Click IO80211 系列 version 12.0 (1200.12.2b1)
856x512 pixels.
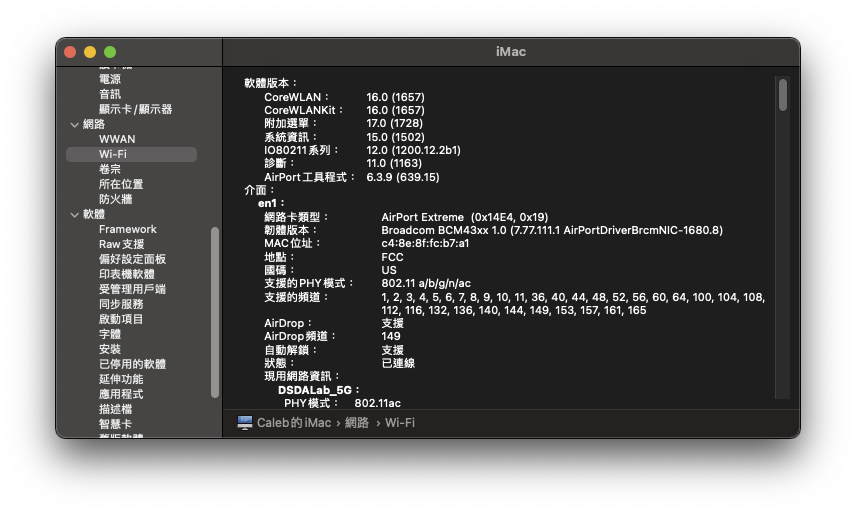(413, 150)
